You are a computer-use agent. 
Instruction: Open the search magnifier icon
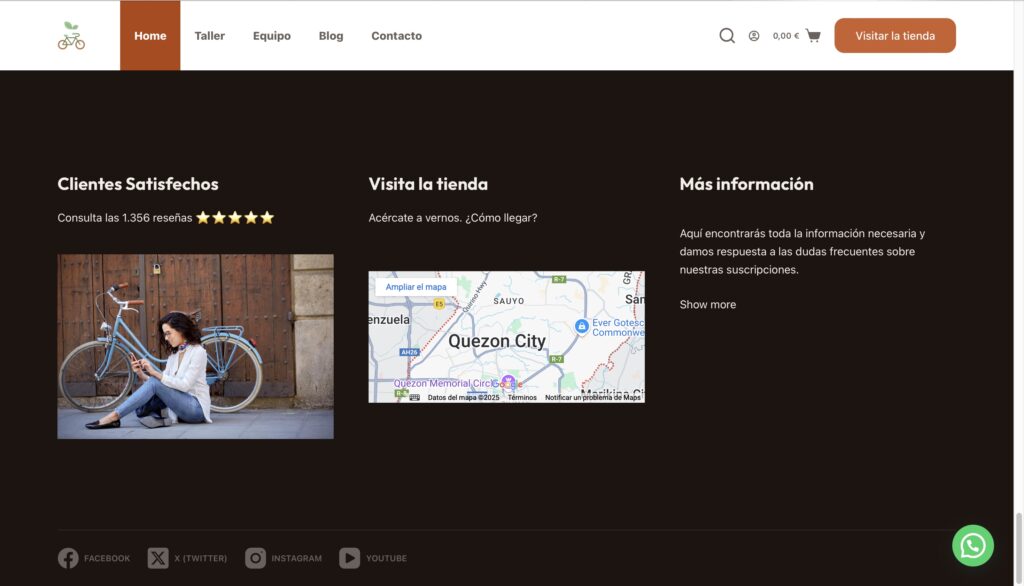pos(727,36)
